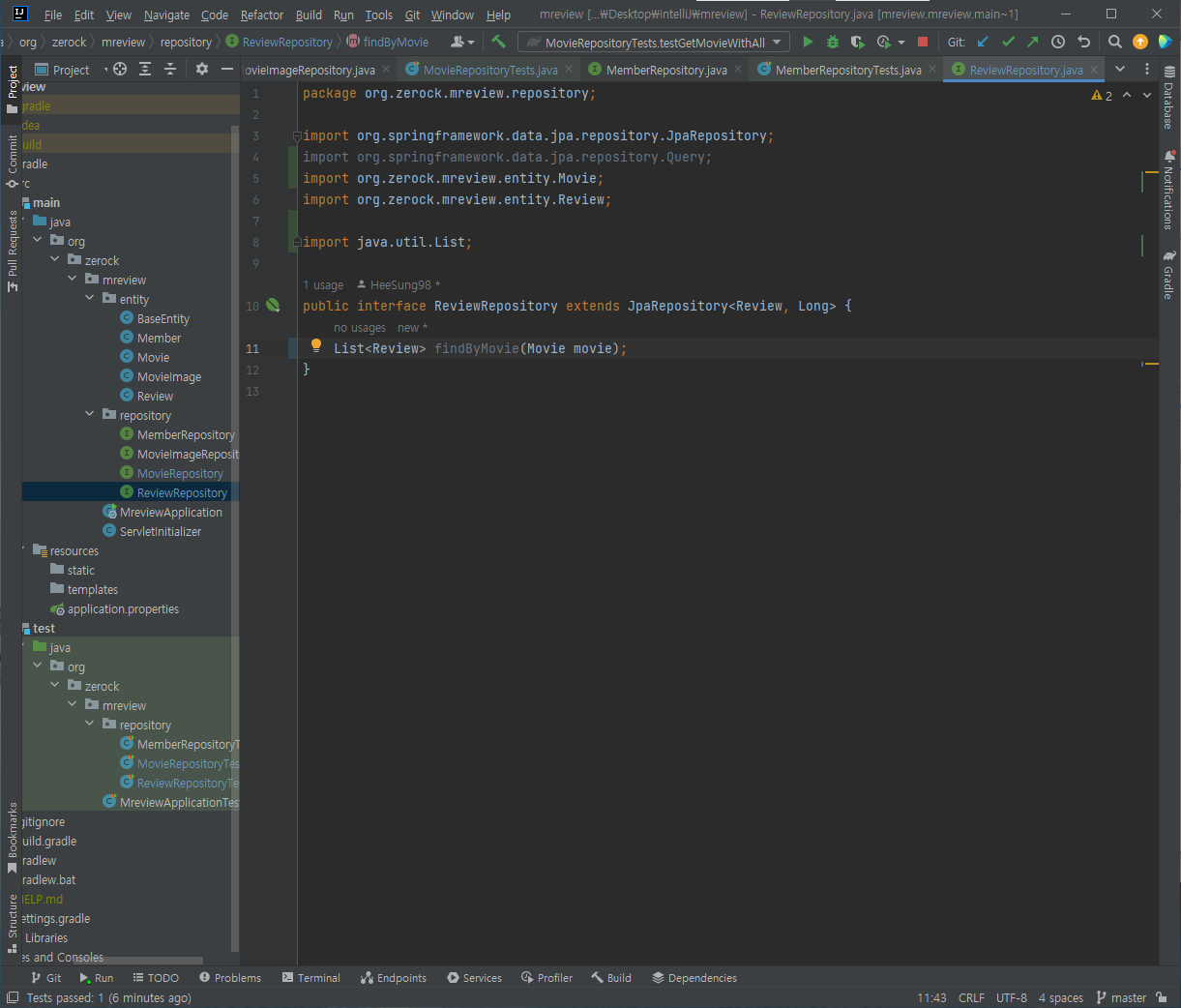The width and height of the screenshot is (1181, 1008).
Task: Click the master Git branch widget
Action: pos(1120,997)
